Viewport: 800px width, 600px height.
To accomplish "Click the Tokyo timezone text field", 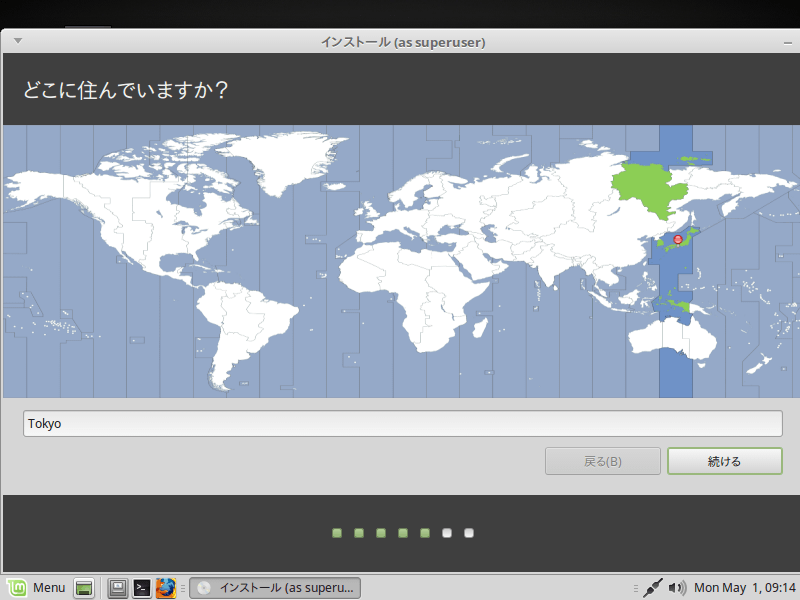I will [403, 423].
